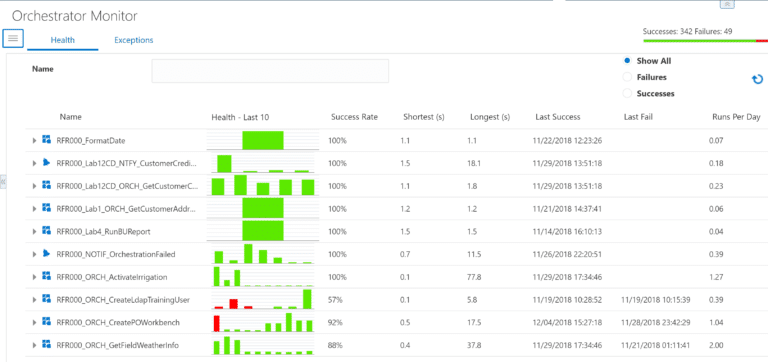Click health chart of RFR000_ORCH_ActivateIrrigation

pos(263,277)
